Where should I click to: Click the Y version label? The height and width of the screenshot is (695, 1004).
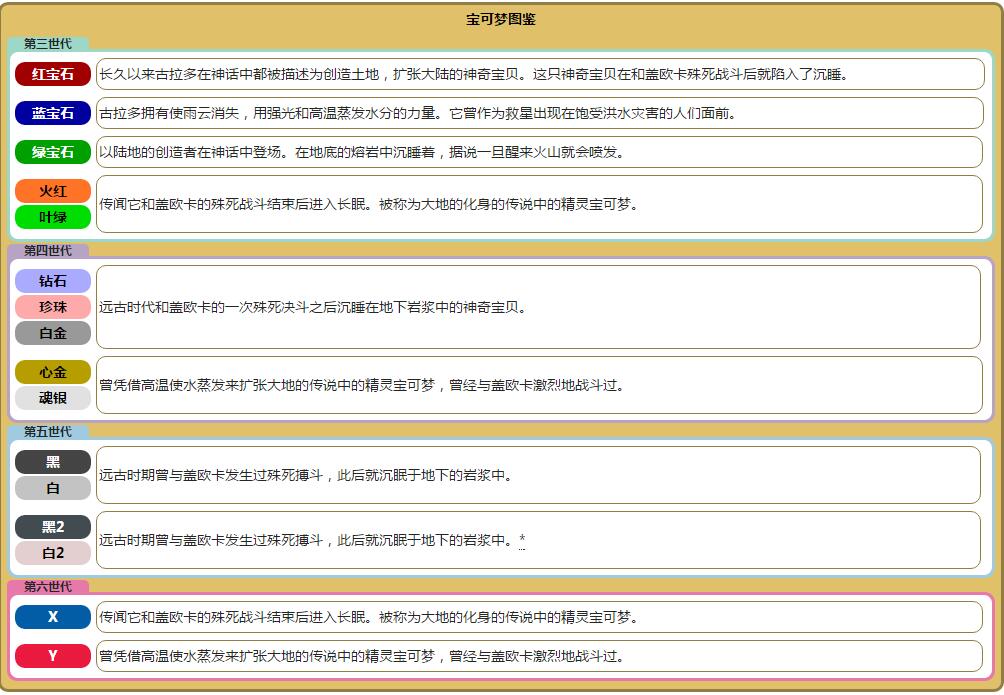coord(53,656)
